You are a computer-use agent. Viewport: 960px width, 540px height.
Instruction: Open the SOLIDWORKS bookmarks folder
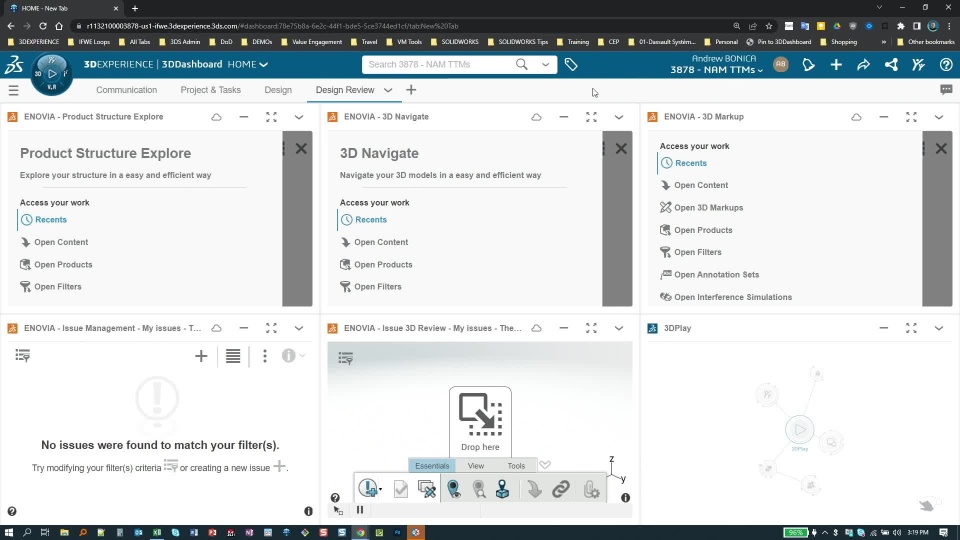[455, 42]
